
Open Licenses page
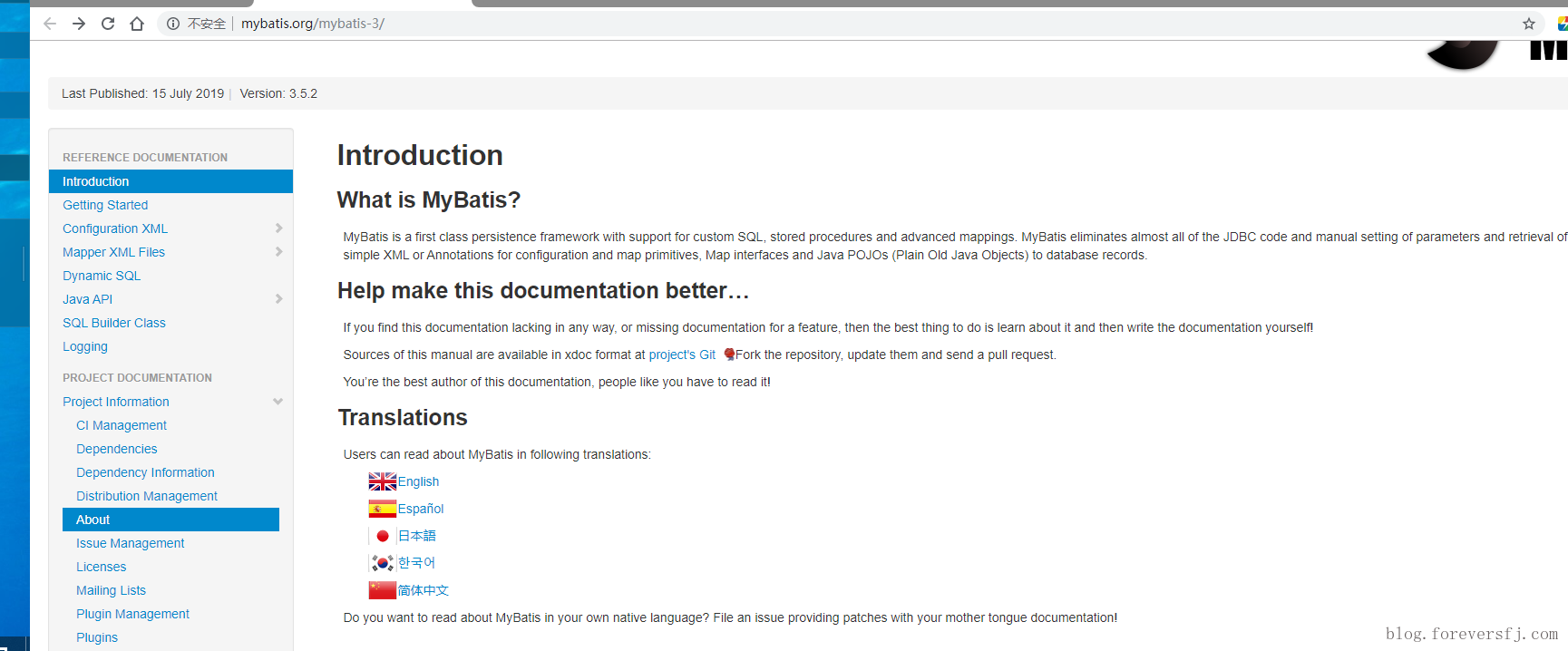102,567
